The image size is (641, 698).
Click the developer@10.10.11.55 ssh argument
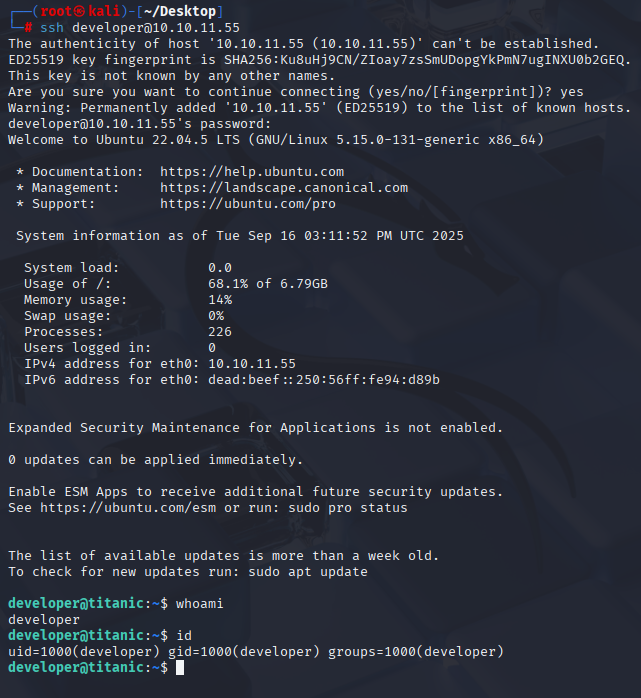click(156, 28)
